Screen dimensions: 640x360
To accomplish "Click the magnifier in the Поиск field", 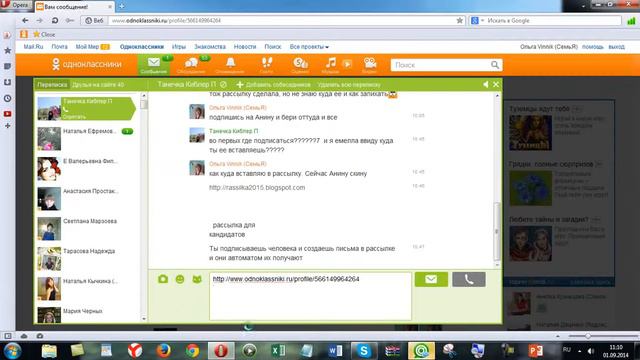I will (495, 65).
